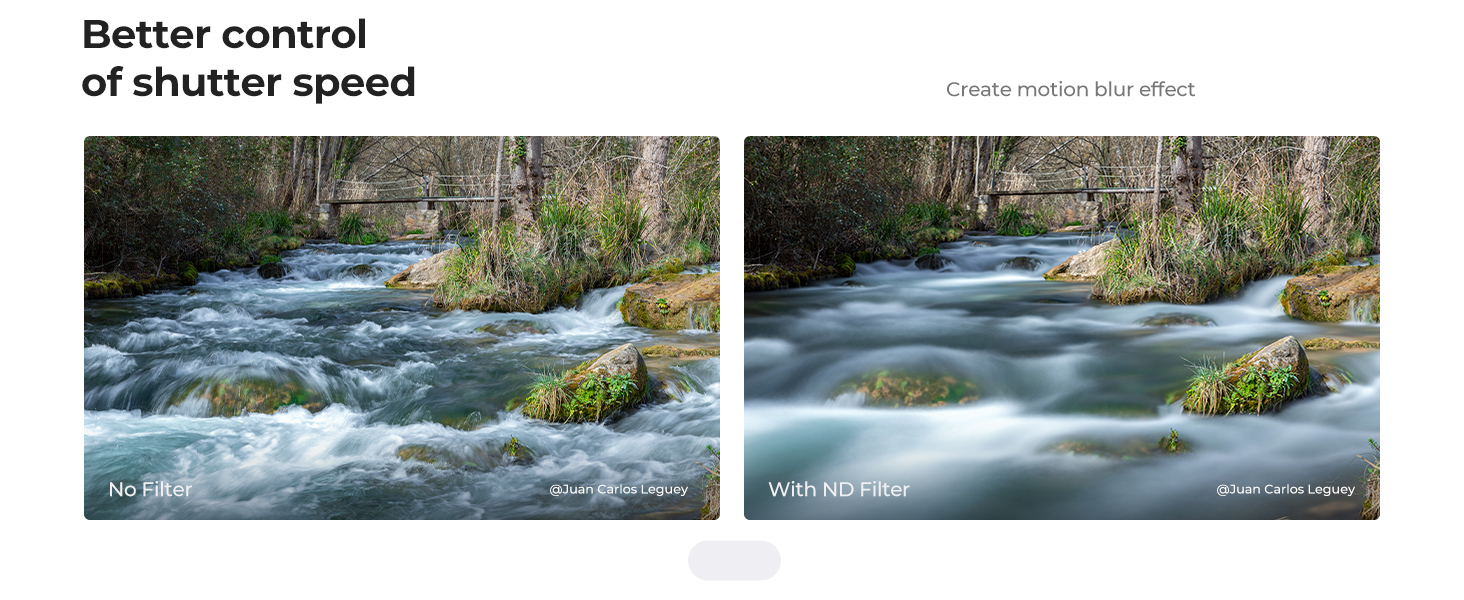Image resolution: width=1464 pixels, height=600 pixels.
Task: Open the No Filter comparison photo
Action: tap(402, 328)
